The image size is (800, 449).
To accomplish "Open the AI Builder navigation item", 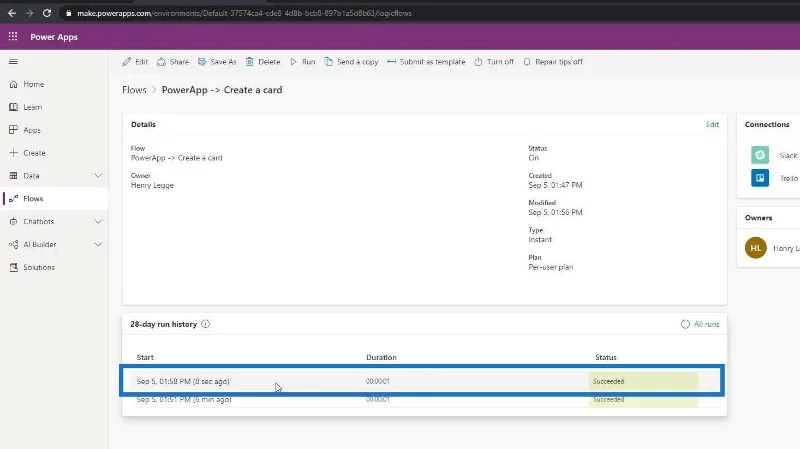I will [x=54, y=244].
